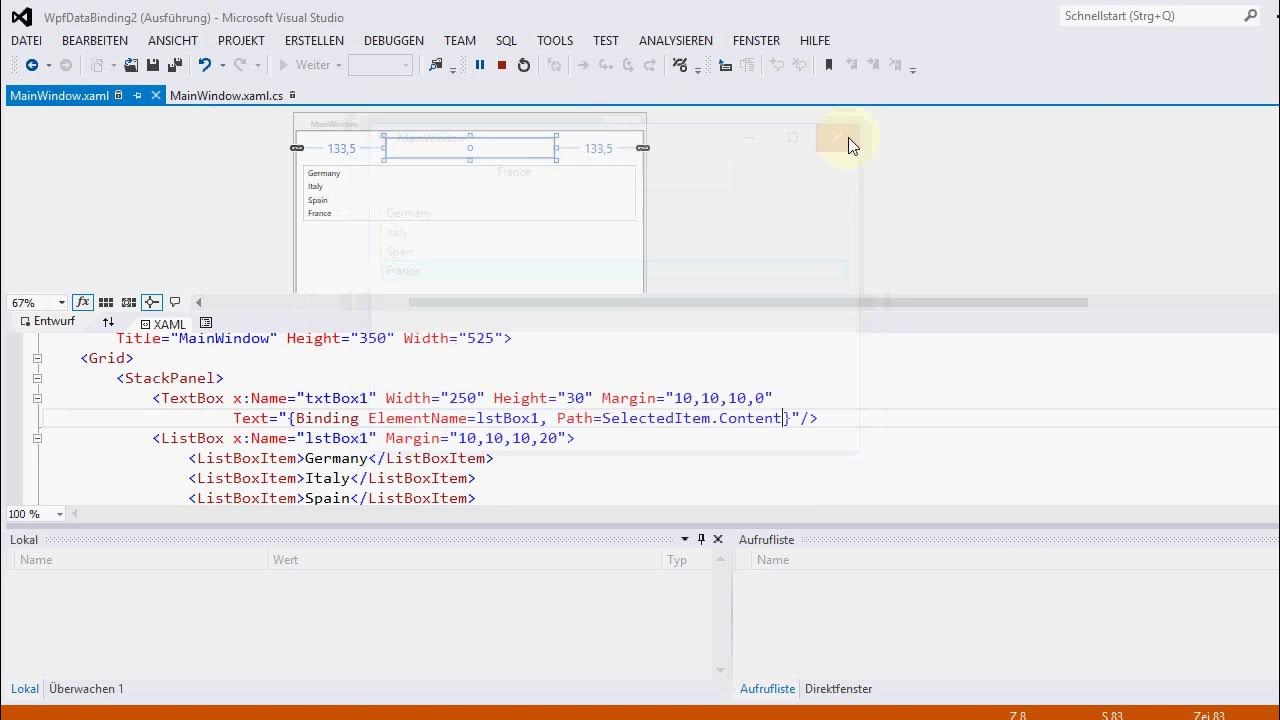
Task: Collapse the TextBox element outlining box
Action: (37, 398)
